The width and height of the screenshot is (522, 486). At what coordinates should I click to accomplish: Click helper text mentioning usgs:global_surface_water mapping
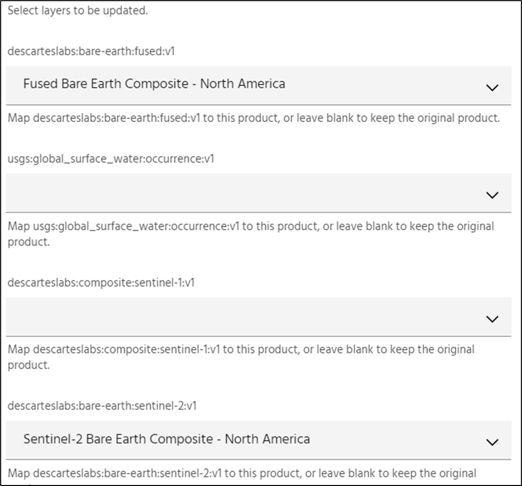point(251,234)
